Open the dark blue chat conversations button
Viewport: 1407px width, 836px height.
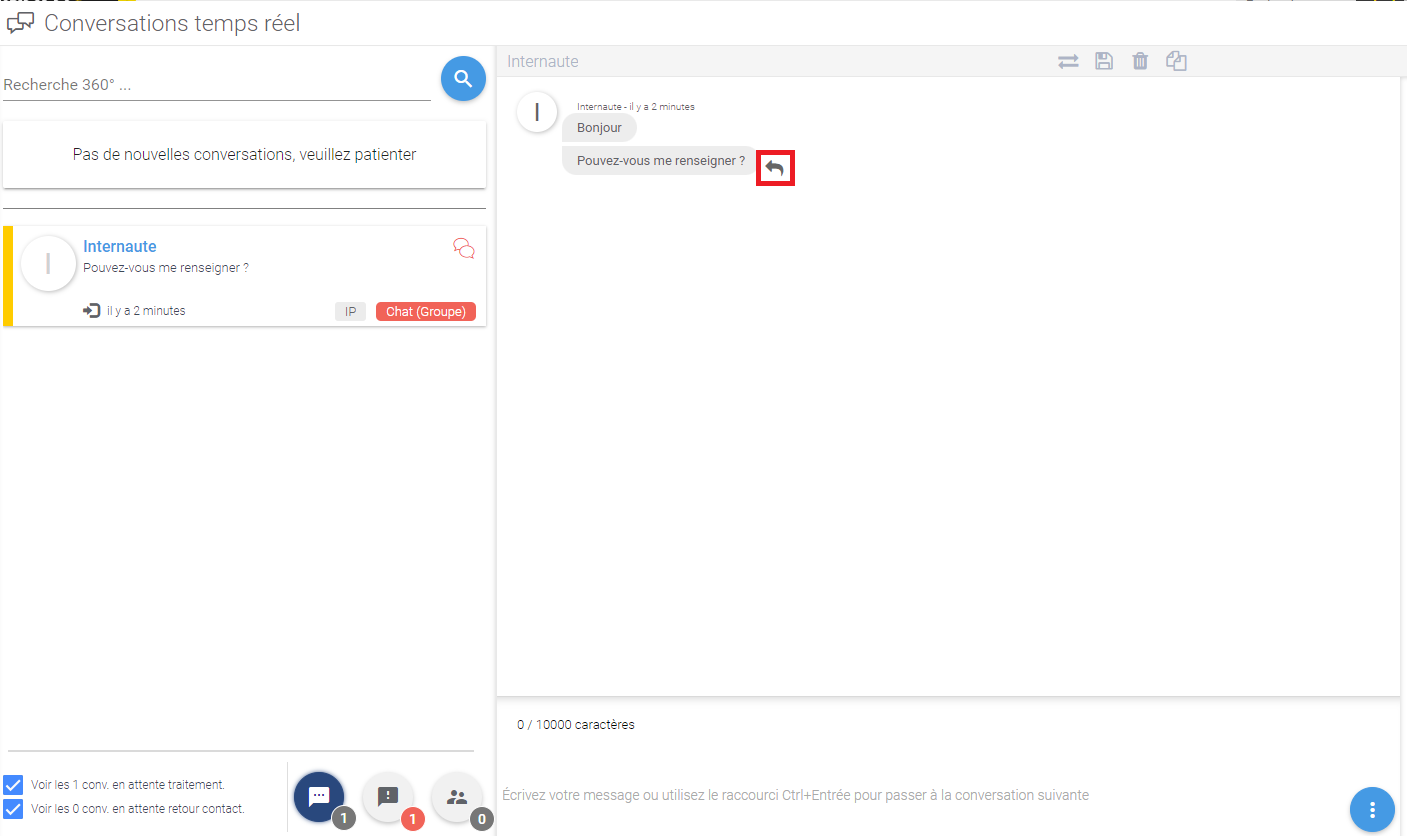(319, 797)
